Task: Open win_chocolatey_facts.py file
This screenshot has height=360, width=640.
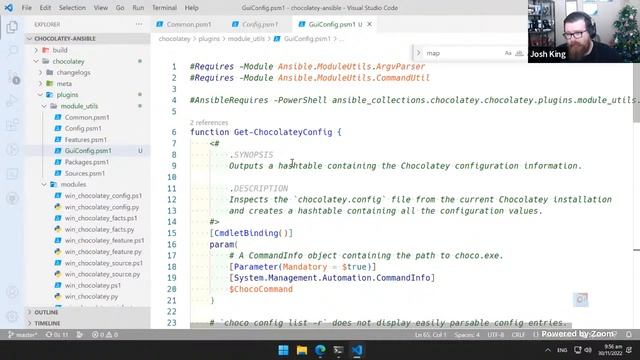Action: (87, 229)
